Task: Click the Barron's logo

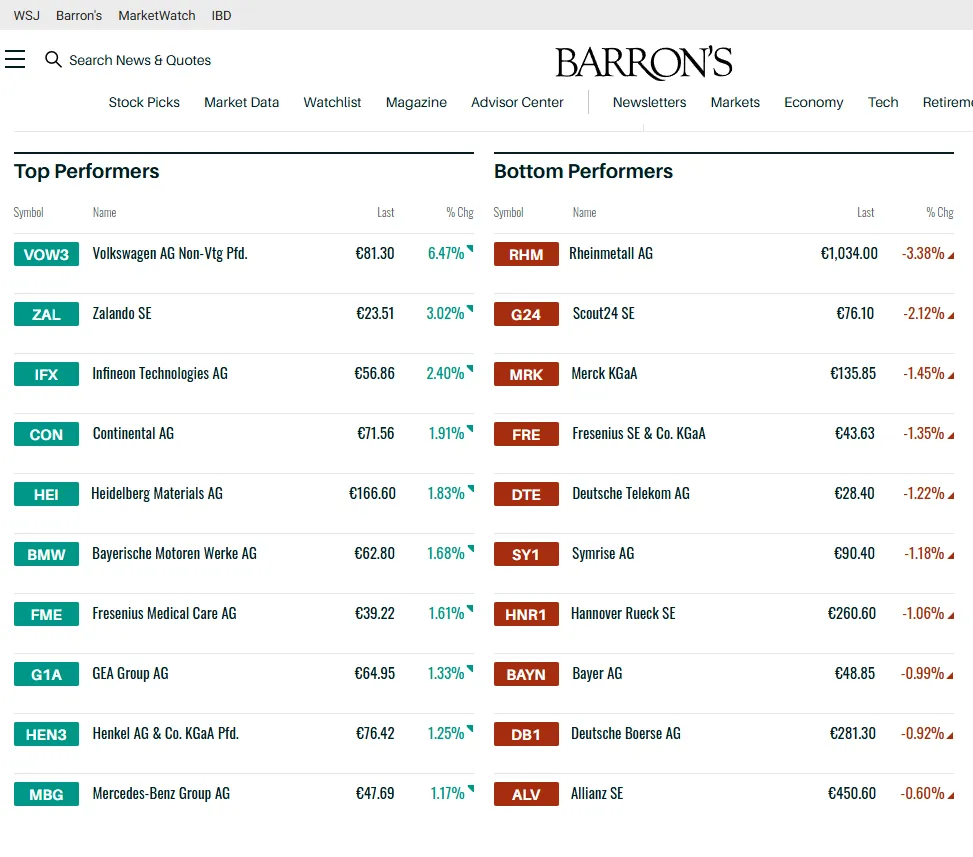Action: [643, 63]
